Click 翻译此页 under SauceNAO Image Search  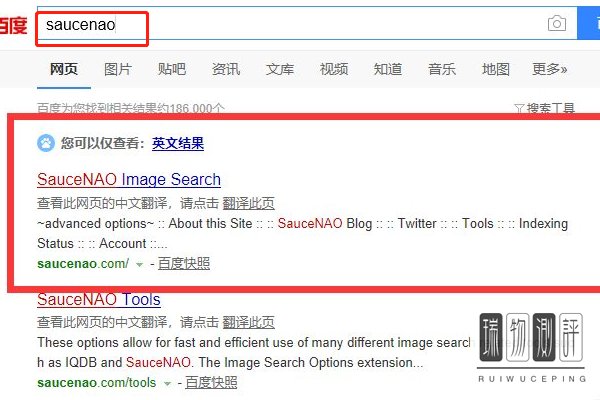(x=248, y=203)
